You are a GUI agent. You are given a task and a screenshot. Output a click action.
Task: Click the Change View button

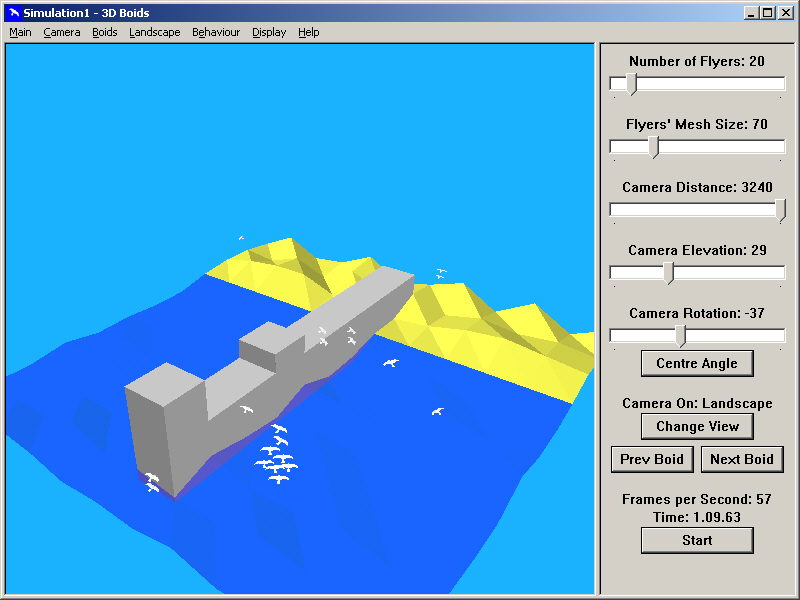(x=697, y=427)
